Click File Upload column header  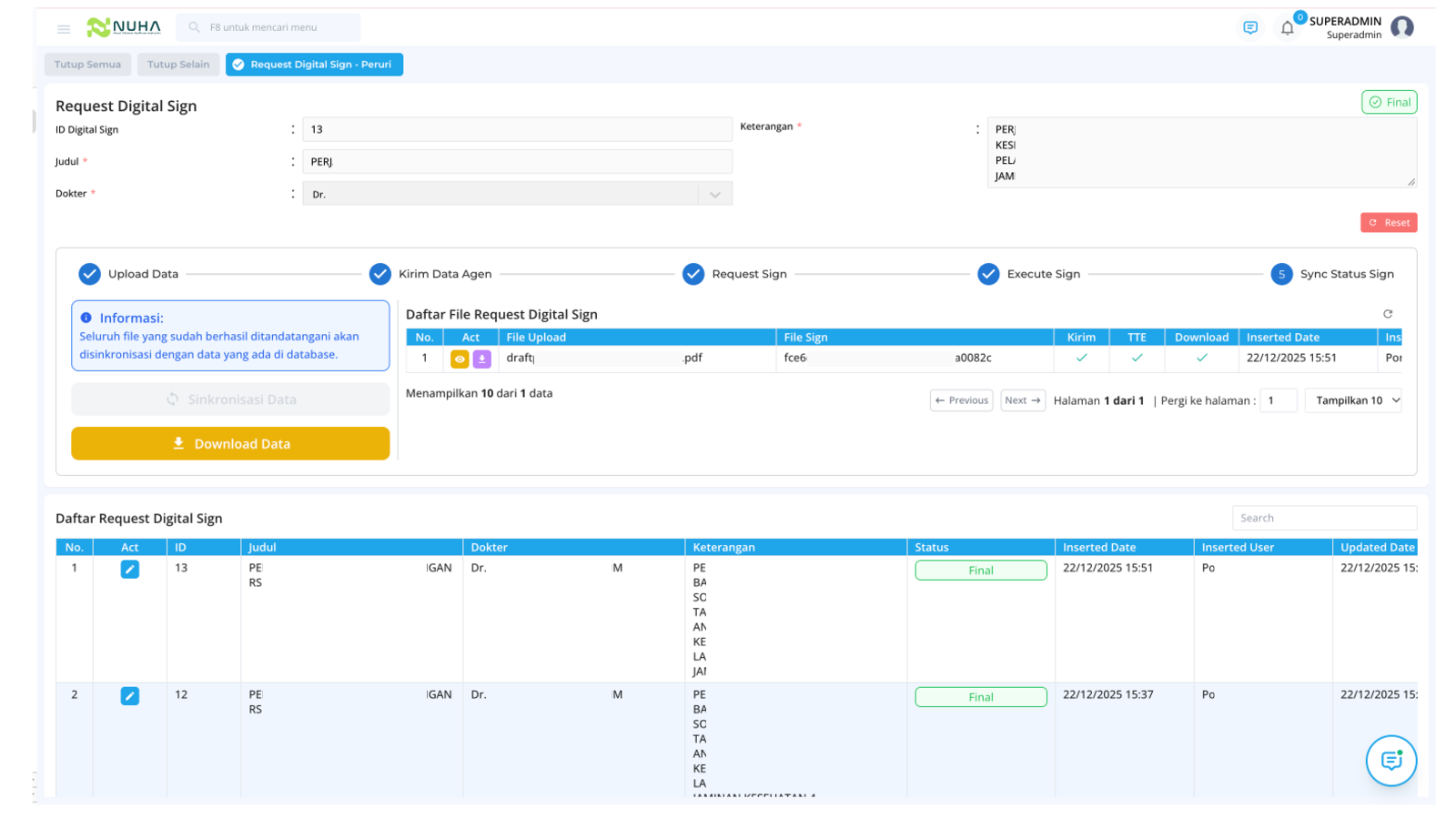pyautogui.click(x=637, y=338)
